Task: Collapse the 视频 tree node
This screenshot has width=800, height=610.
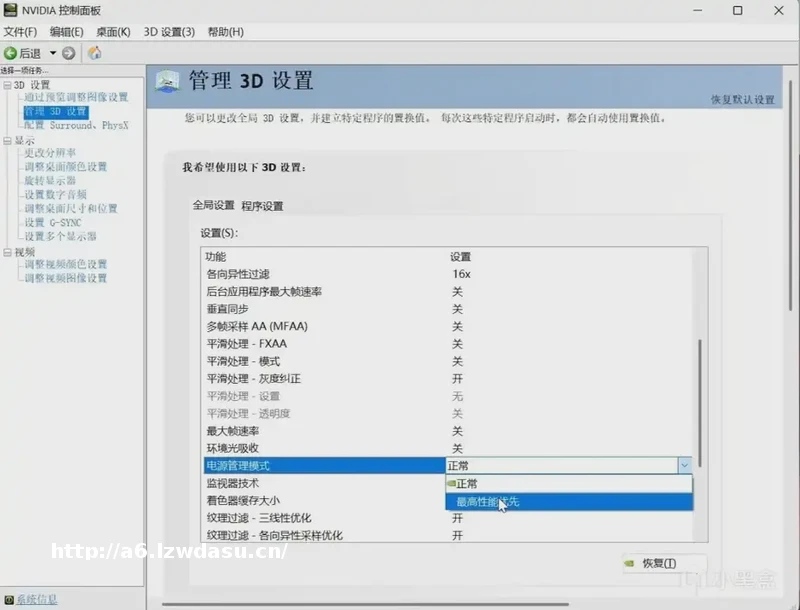Action: 7,252
